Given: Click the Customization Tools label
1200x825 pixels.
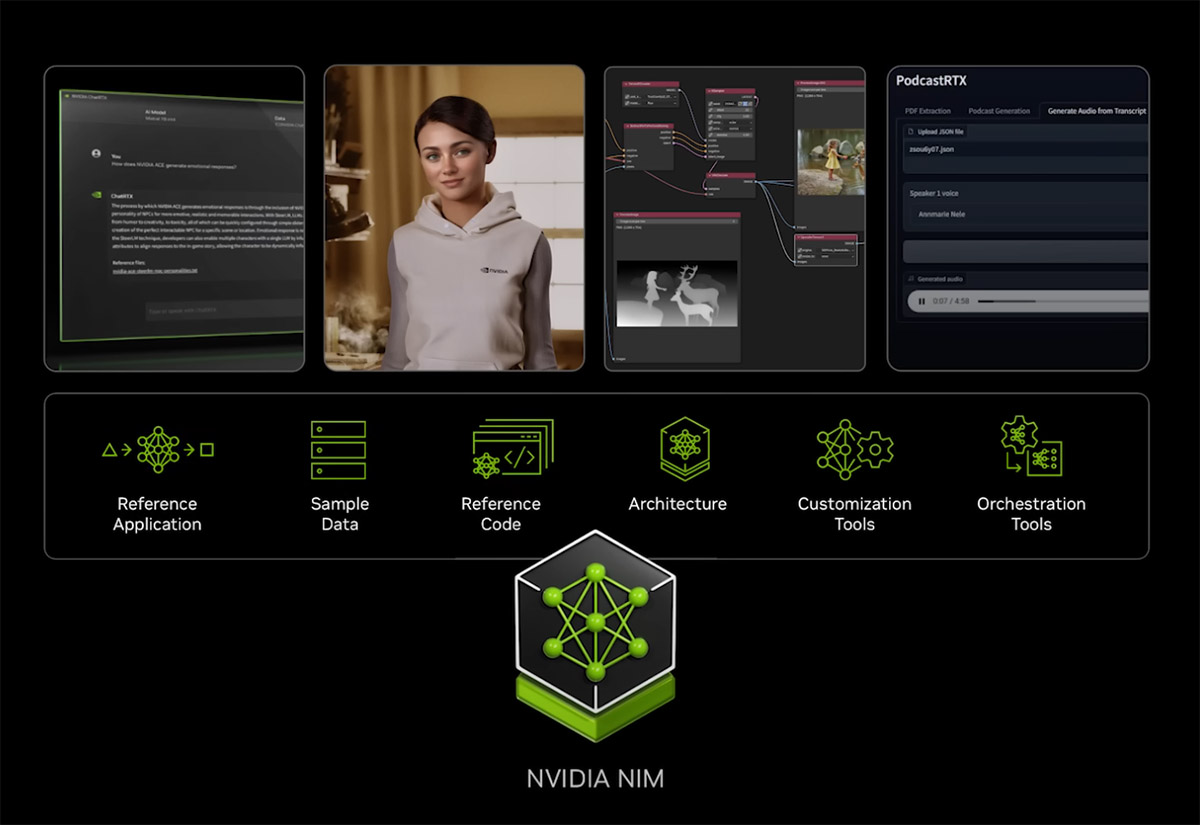Looking at the screenshot, I should [855, 514].
